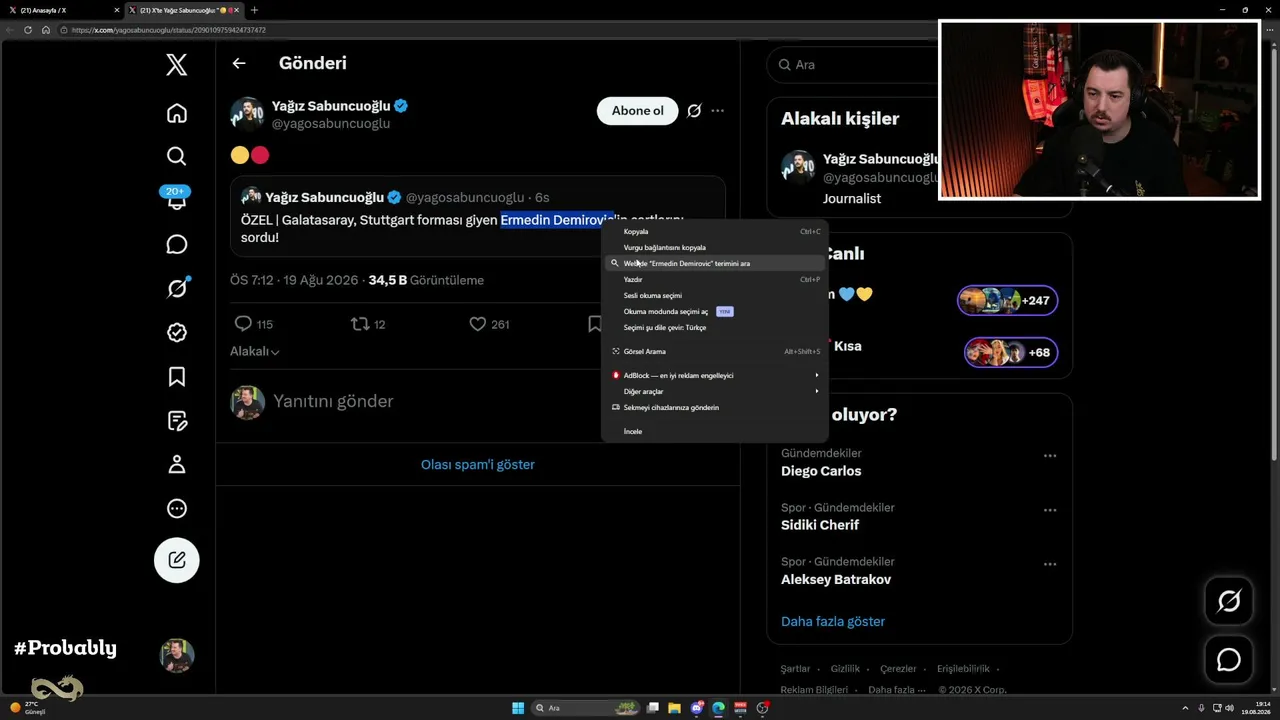Select Yazdır in the context menu
Viewport: 1280px width, 720px height.
tap(714, 279)
